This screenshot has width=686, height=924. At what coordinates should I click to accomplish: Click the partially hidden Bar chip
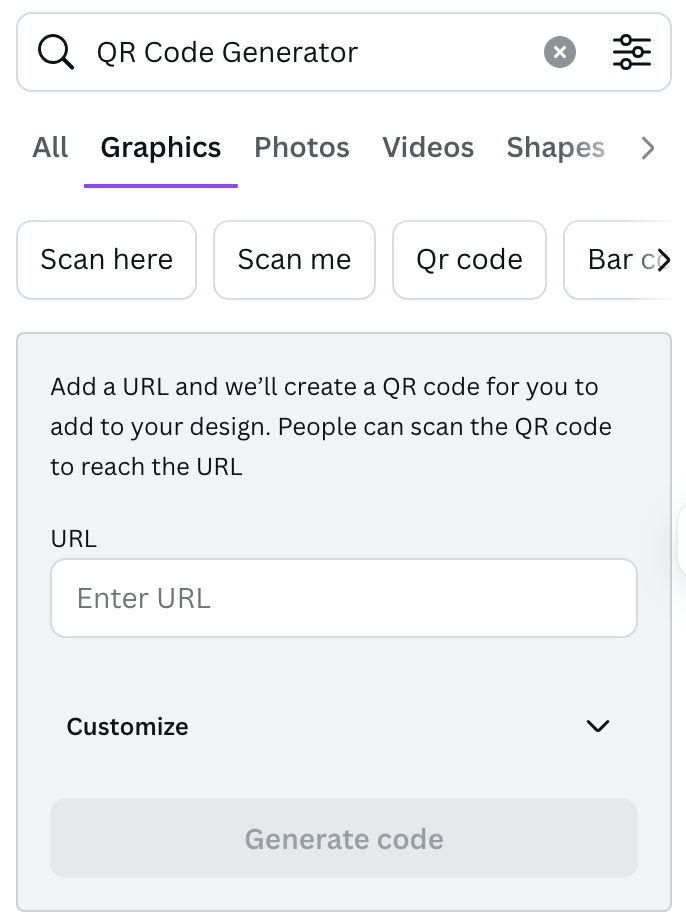tap(618, 260)
